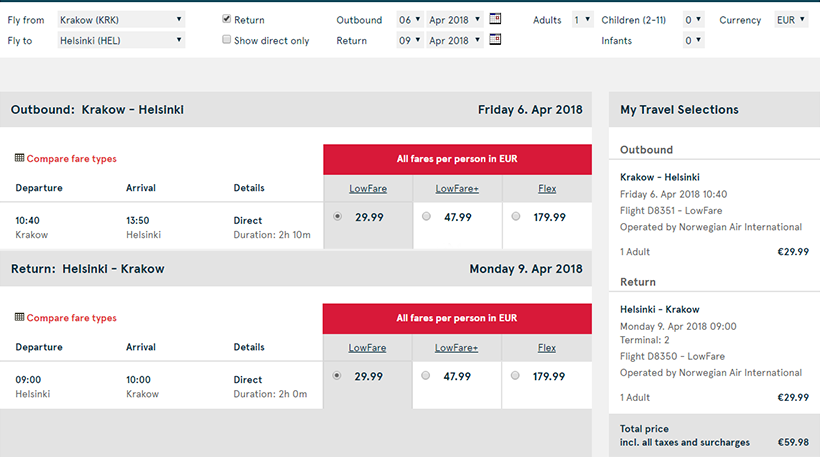Choose return Flex 179.99 fare option

coord(516,376)
